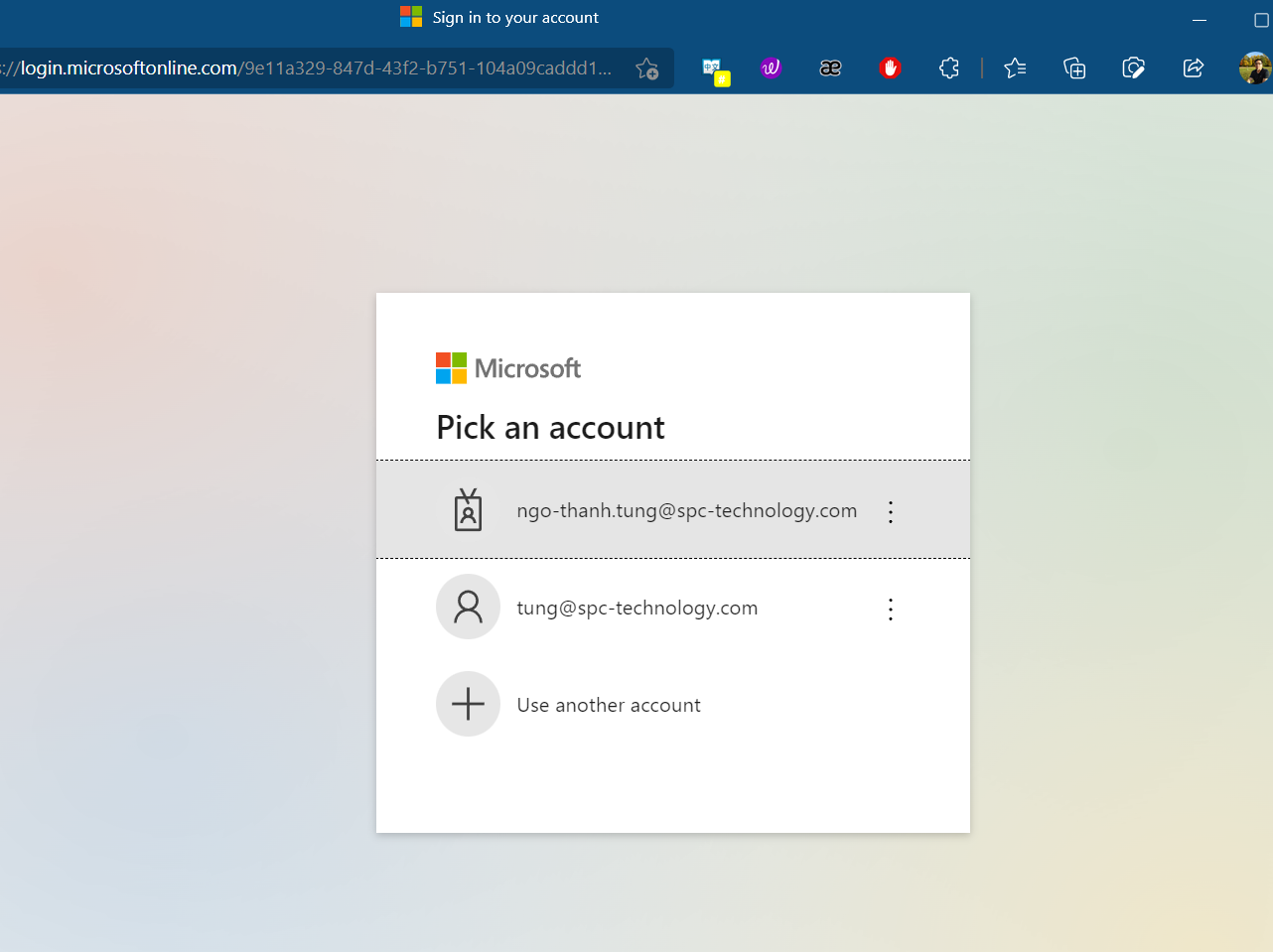The image size is (1273, 952).
Task: Open the 'ae' extension icon
Action: coord(830,68)
